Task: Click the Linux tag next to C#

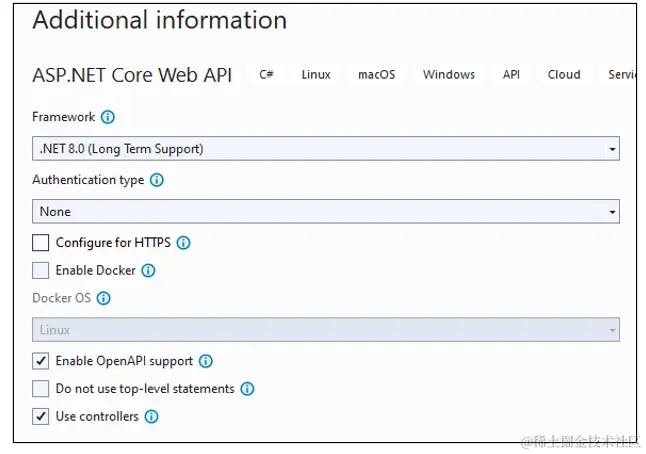Action: pyautogui.click(x=316, y=75)
